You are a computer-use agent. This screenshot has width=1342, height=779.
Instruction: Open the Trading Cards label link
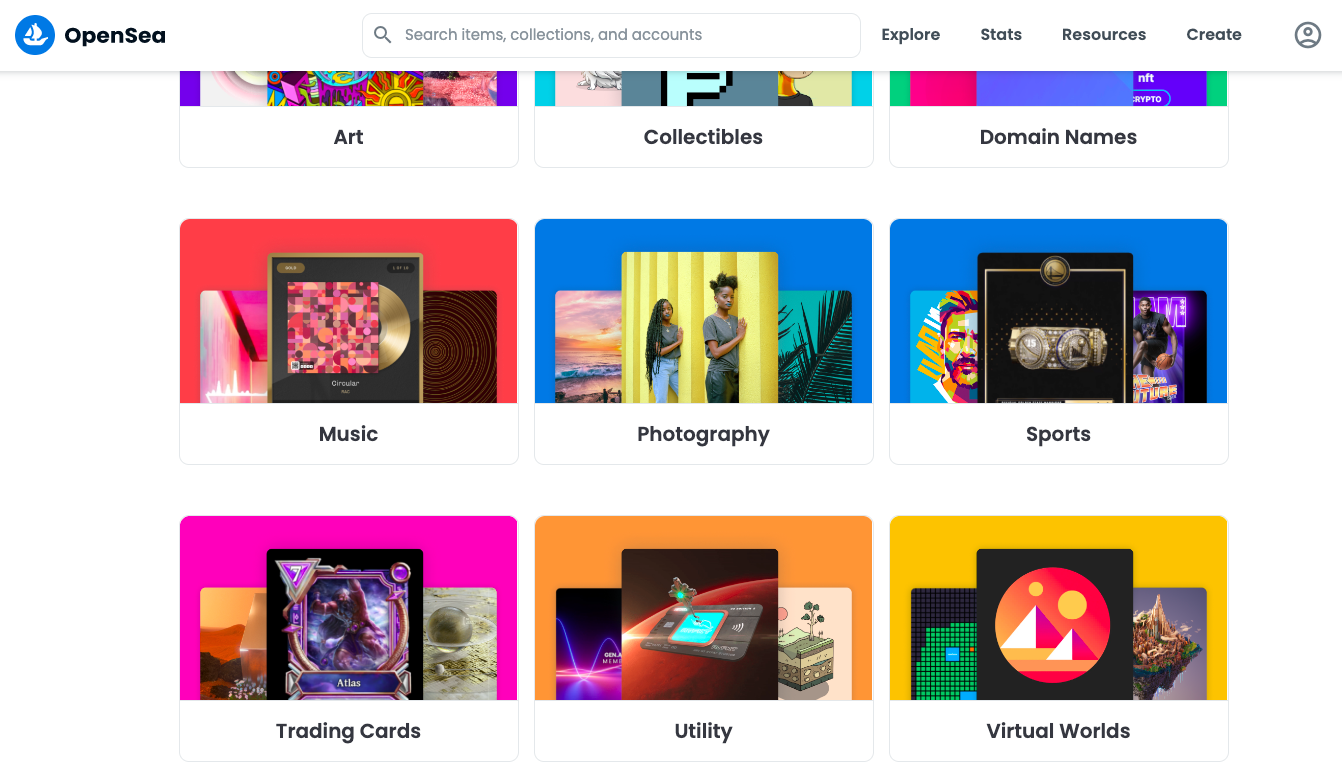(349, 731)
